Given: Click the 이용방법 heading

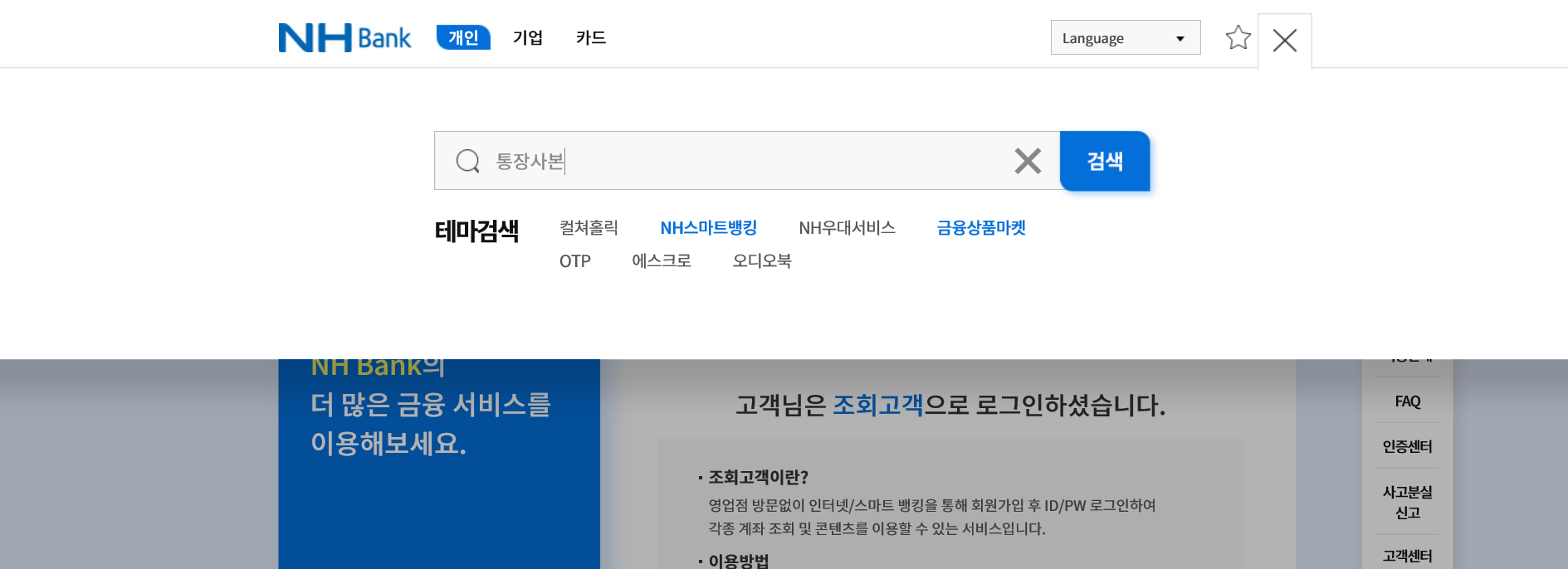Looking at the screenshot, I should click(739, 561).
